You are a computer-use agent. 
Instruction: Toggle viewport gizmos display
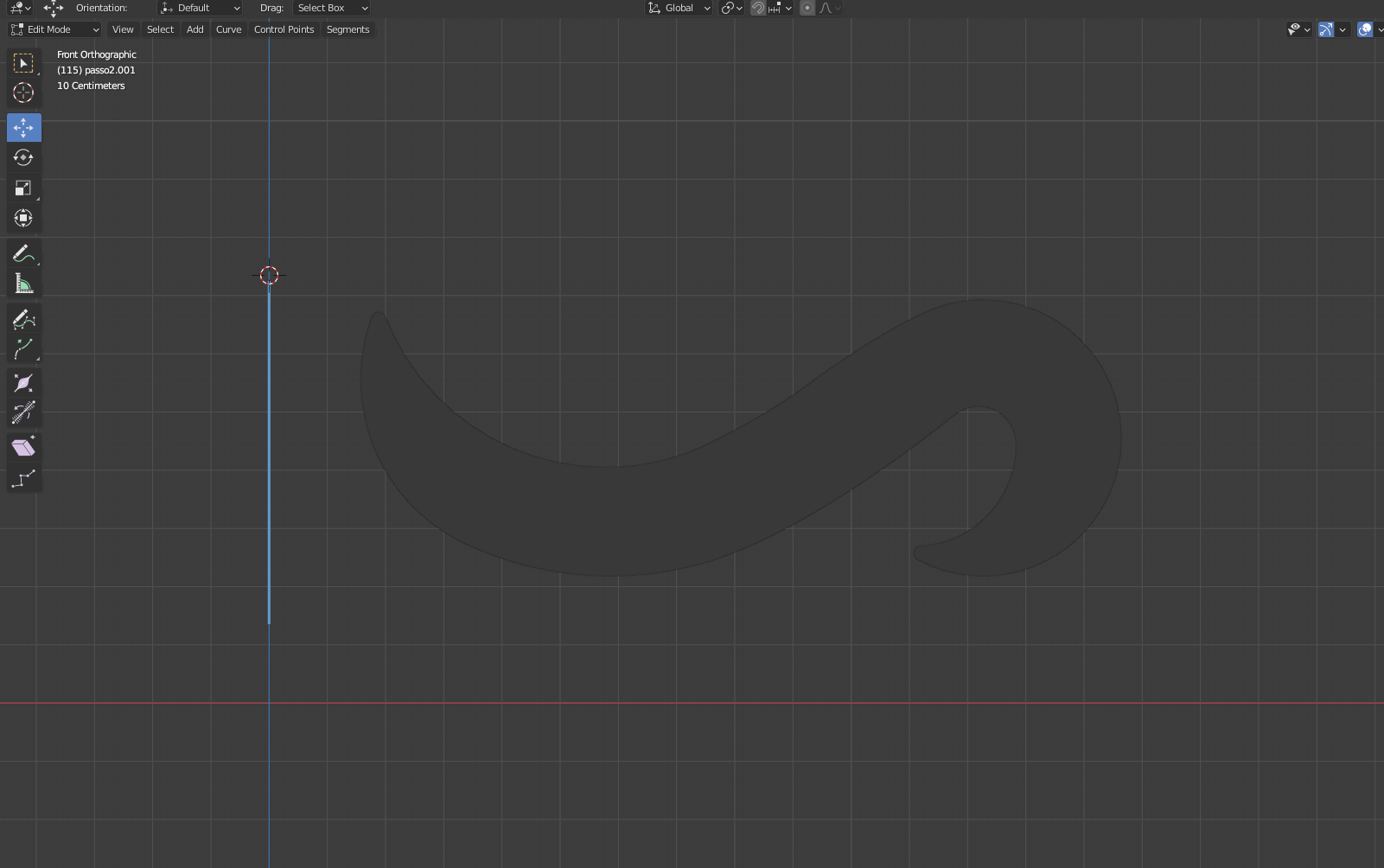pyautogui.click(x=1326, y=29)
